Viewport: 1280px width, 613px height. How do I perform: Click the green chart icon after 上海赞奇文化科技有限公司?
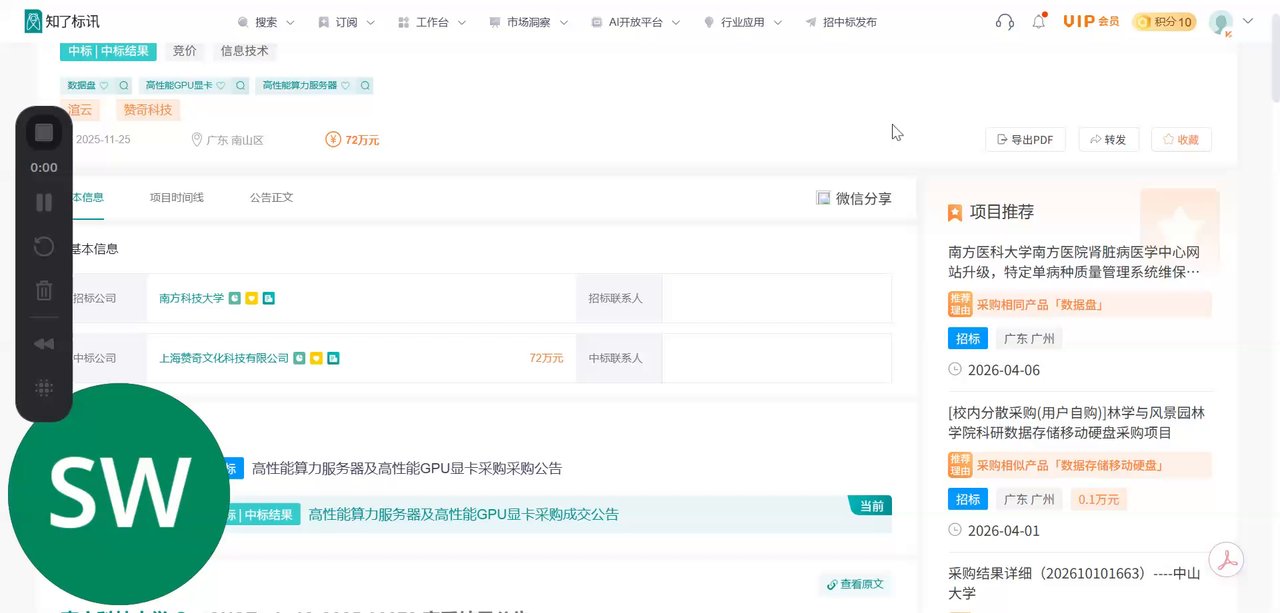coord(299,358)
